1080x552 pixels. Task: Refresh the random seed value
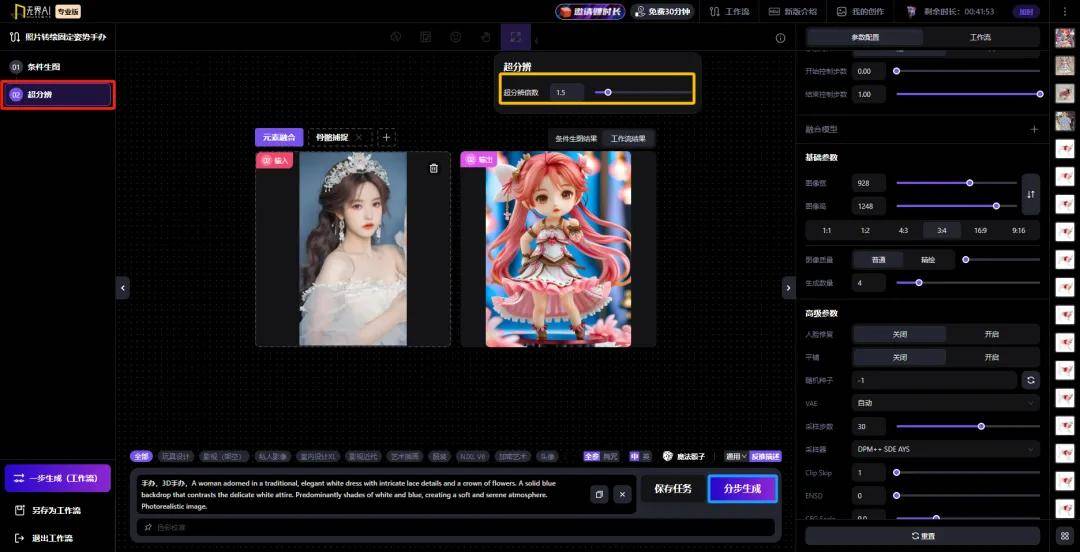click(1030, 380)
